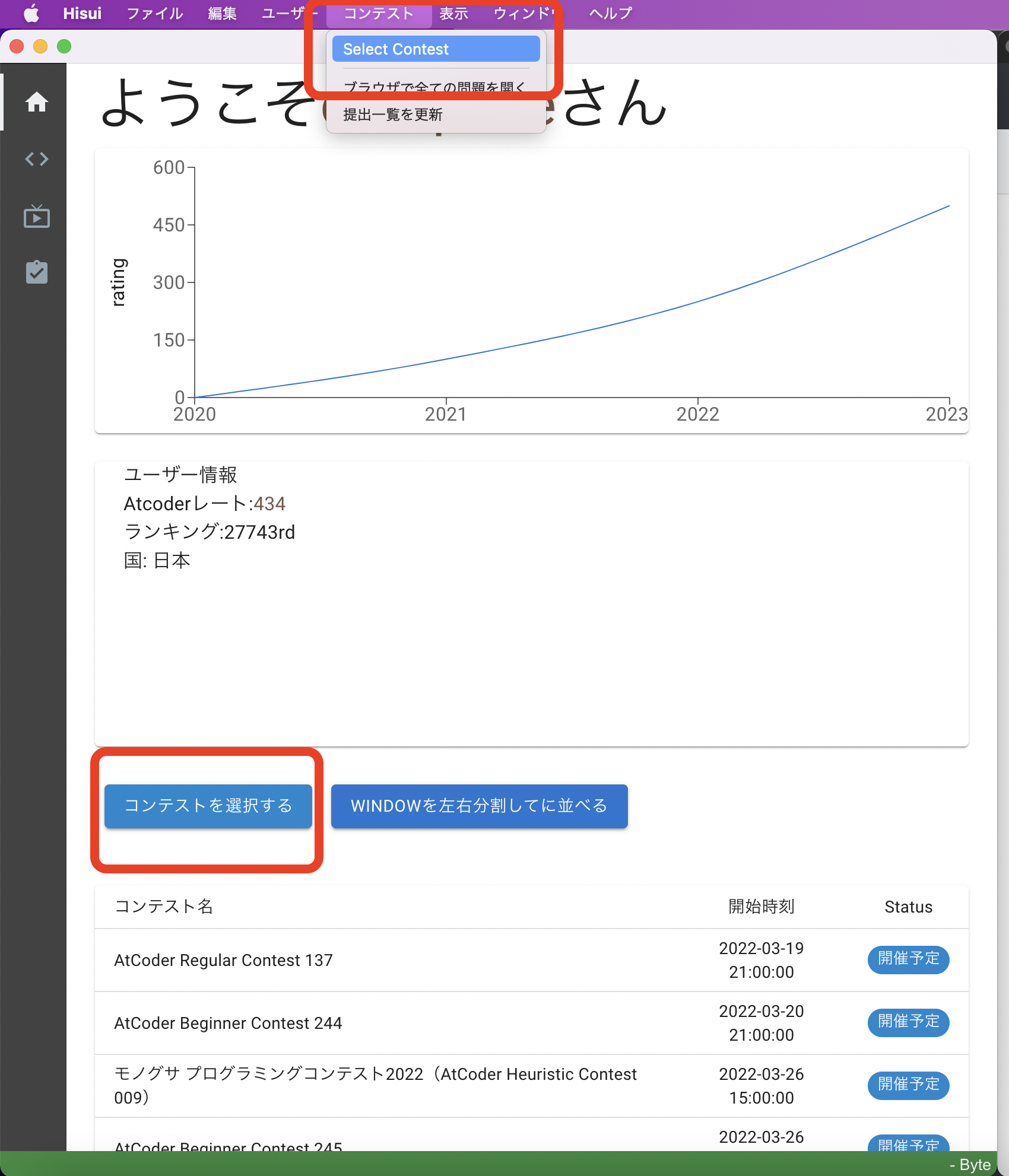This screenshot has height=1176, width=1009.
Task: Open the ユーザー menu
Action: [x=290, y=13]
